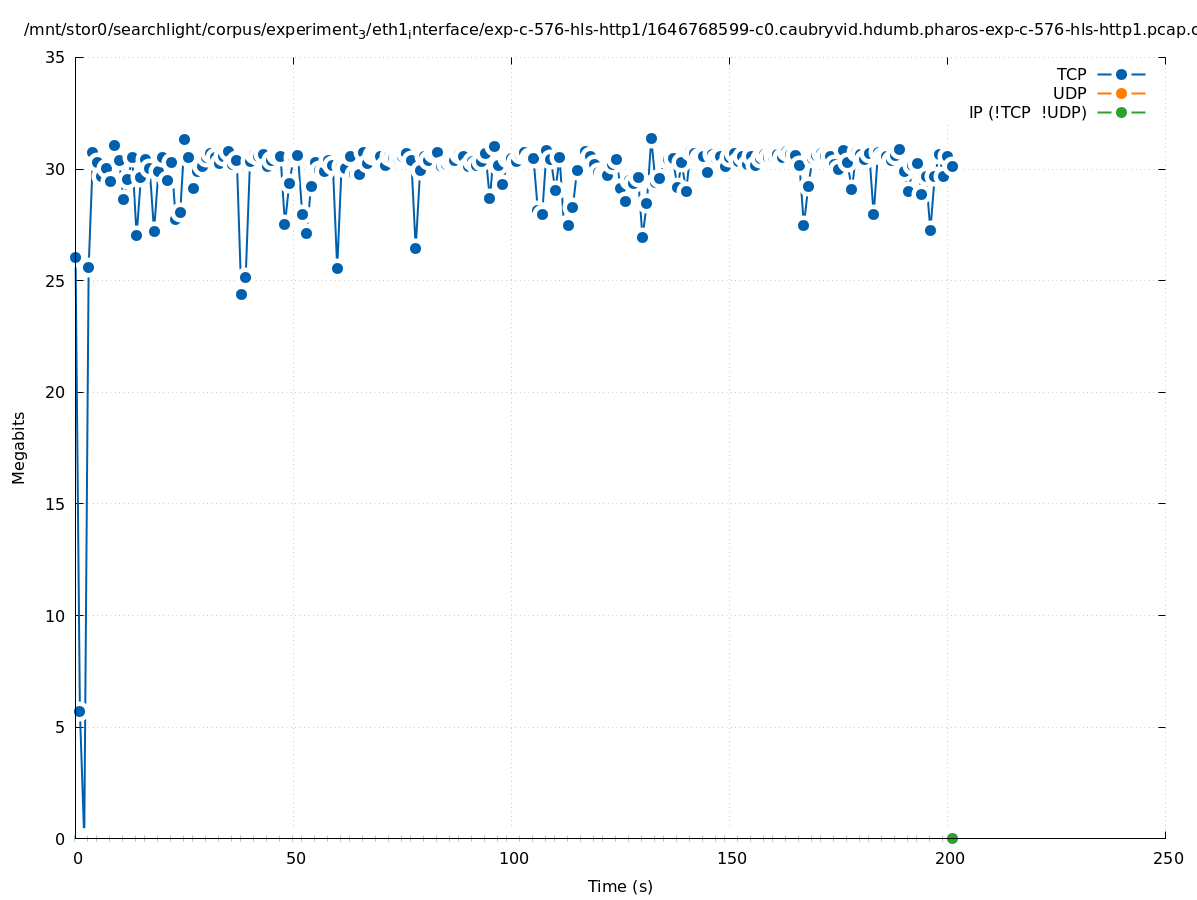Select the TCP legend label

point(1071,75)
